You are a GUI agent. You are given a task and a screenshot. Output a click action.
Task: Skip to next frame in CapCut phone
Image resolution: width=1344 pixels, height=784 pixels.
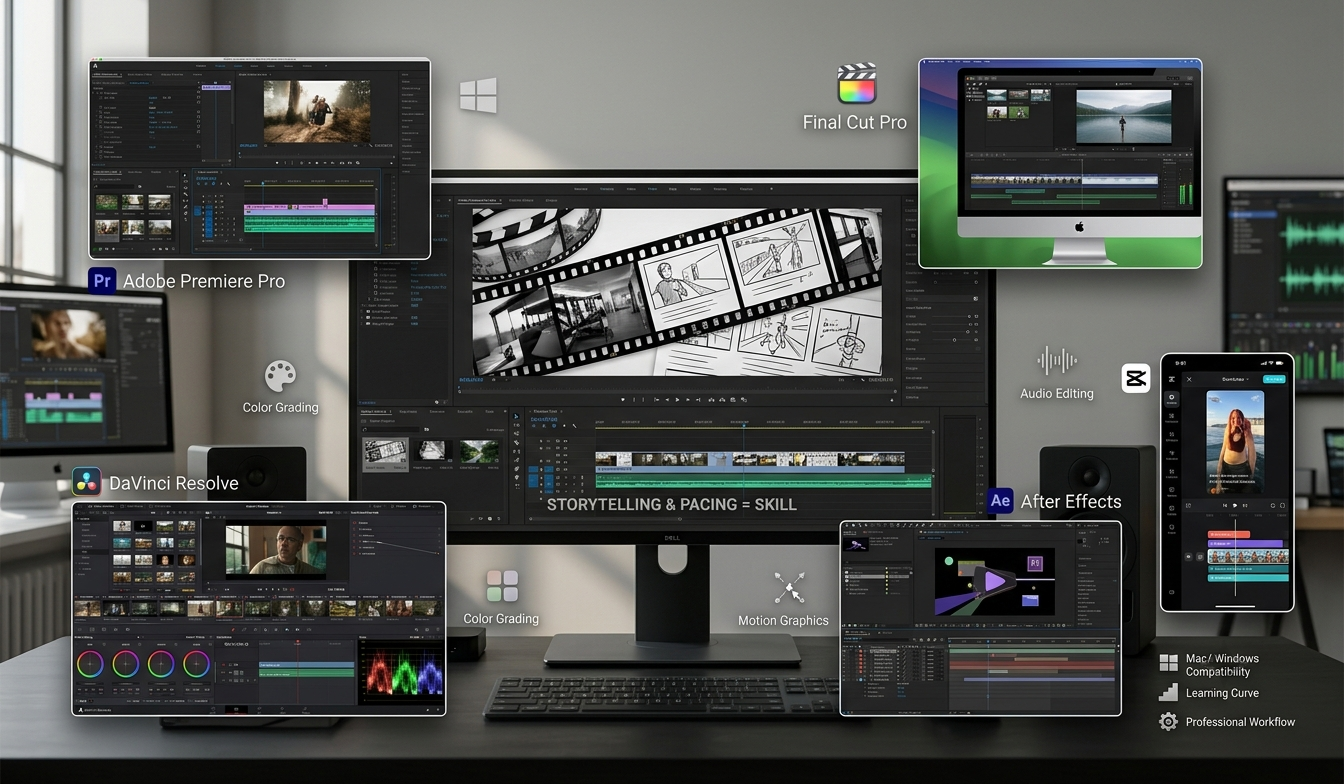[x=1245, y=505]
